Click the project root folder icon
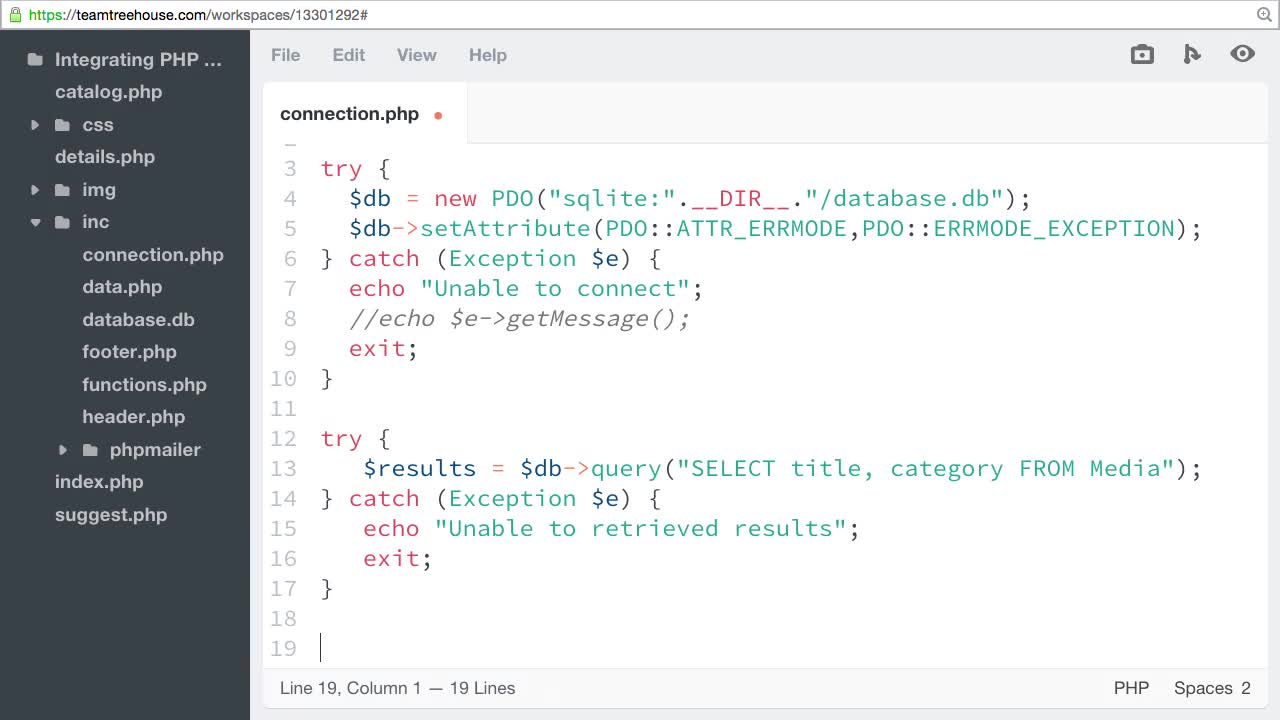 [35, 59]
